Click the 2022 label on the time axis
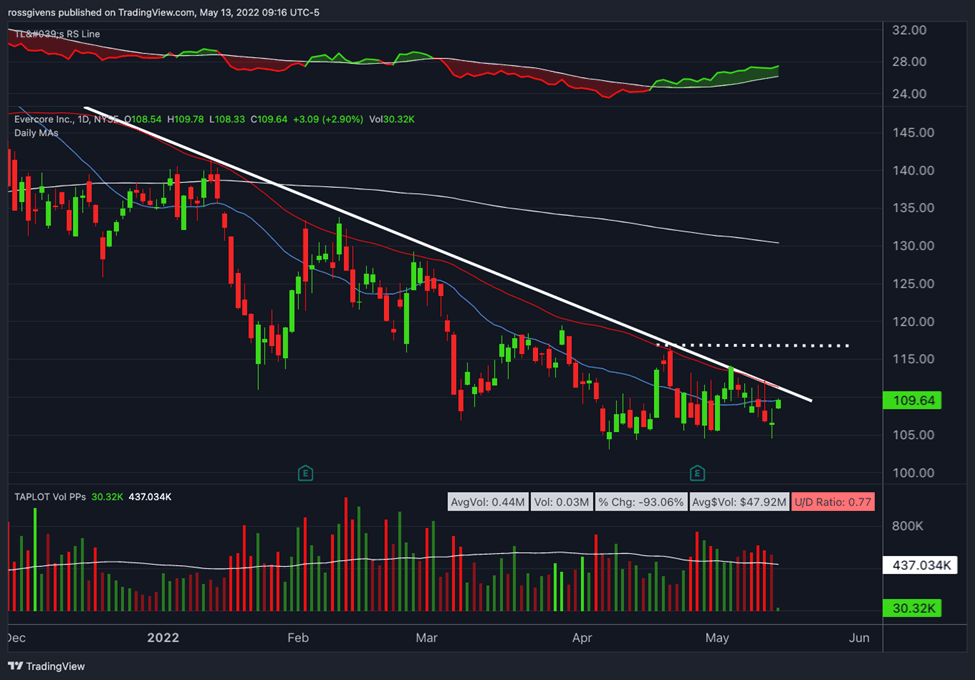Screen dimensions: 975x680 163,637
